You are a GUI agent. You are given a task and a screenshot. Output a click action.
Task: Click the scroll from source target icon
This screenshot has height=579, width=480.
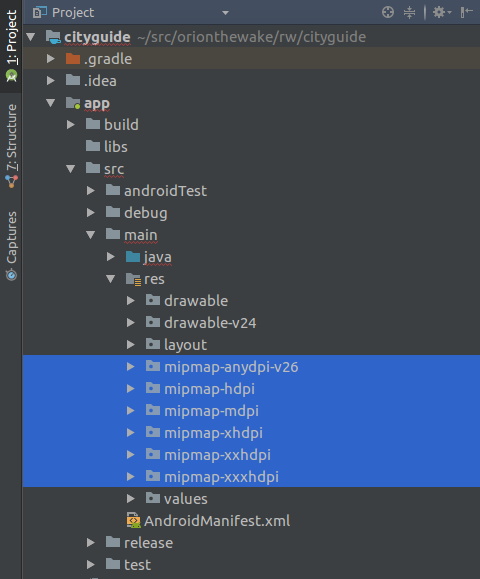click(388, 13)
